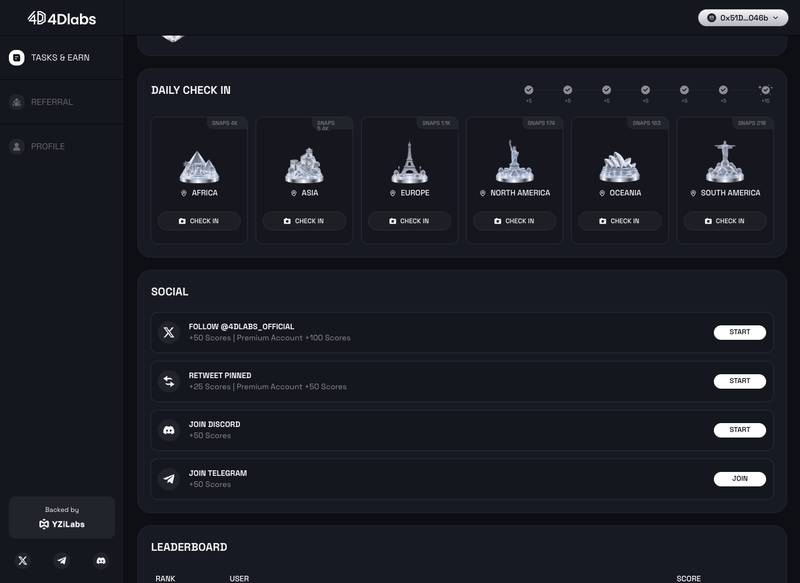Image resolution: width=800 pixels, height=583 pixels.
Task: Click the North America location pin icon
Action: [483, 193]
